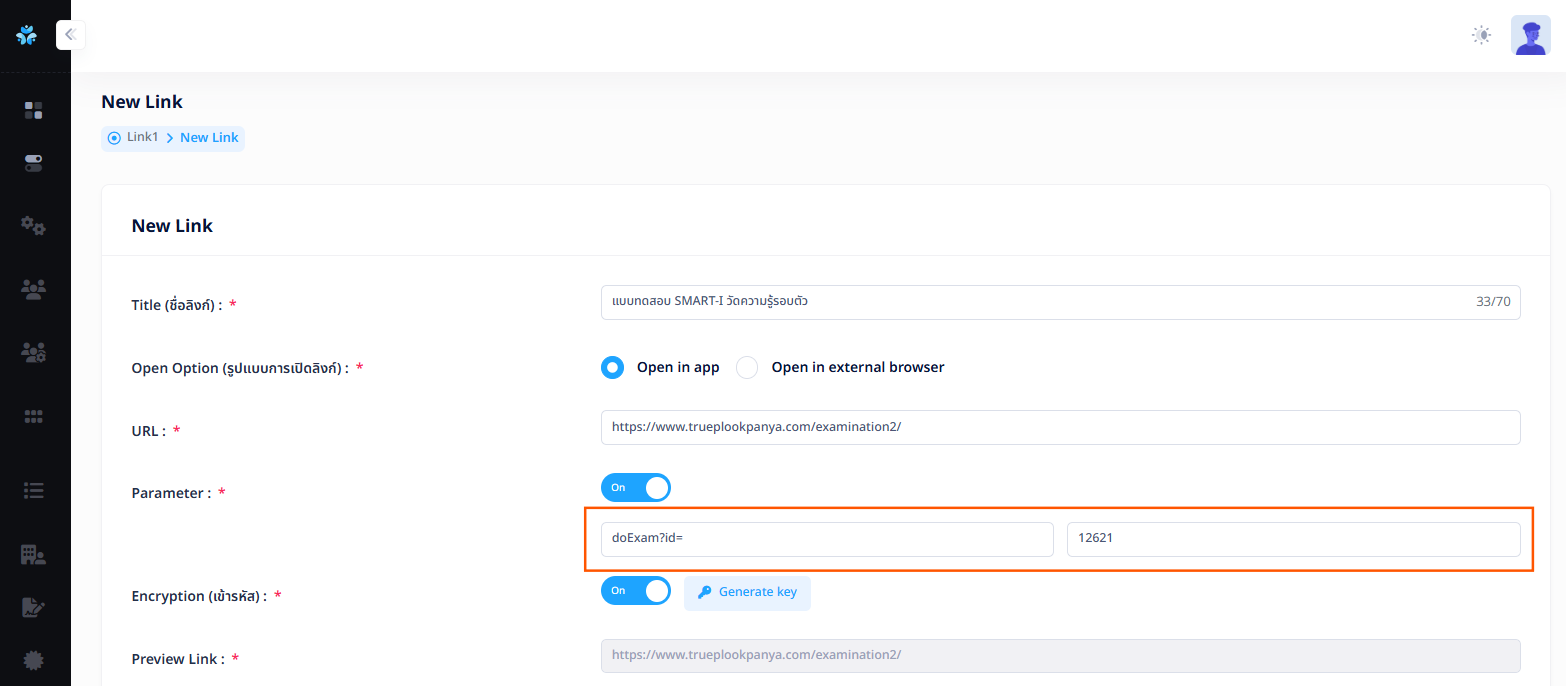
Task: Open the list icon in the sidebar
Action: click(33, 490)
